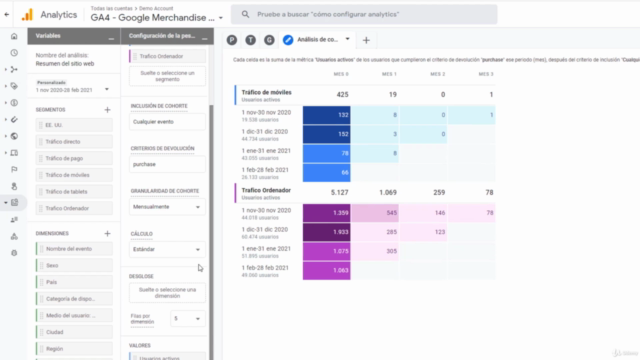Screen dimensions: 640x360
Task: Select Tráfico Ordenador in the segments list
Action: click(74, 208)
